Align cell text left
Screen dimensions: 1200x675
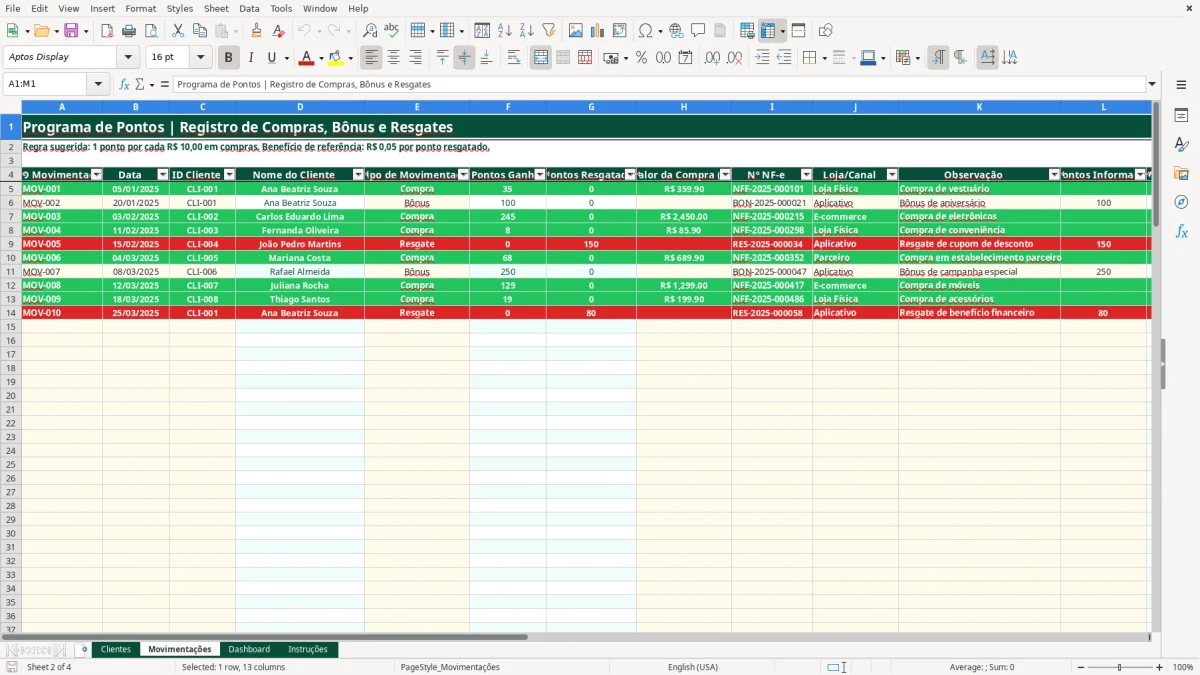372,58
